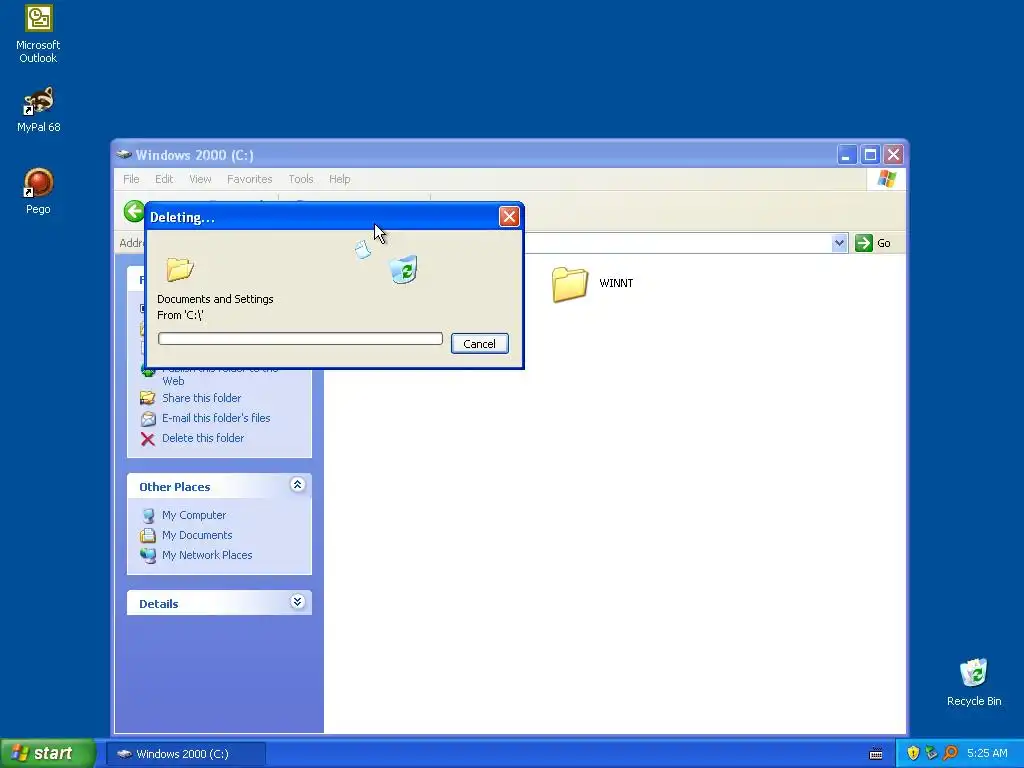Open the View menu
1024x768 pixels.
click(x=200, y=179)
